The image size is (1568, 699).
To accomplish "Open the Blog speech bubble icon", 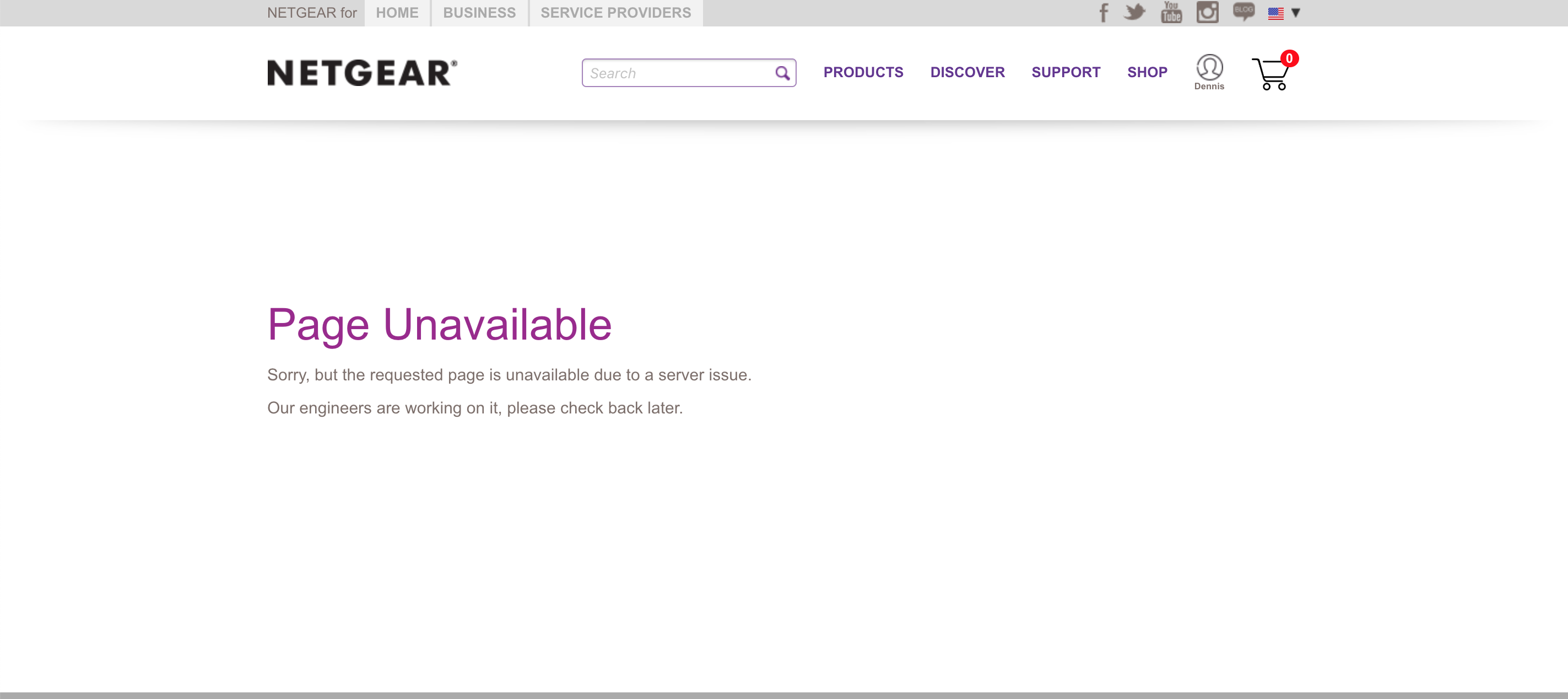I will tap(1243, 12).
